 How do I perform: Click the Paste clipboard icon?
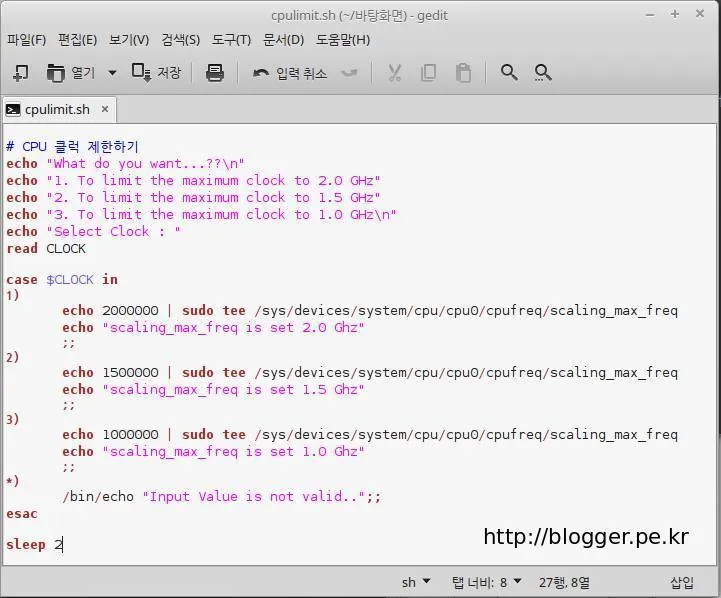(463, 73)
